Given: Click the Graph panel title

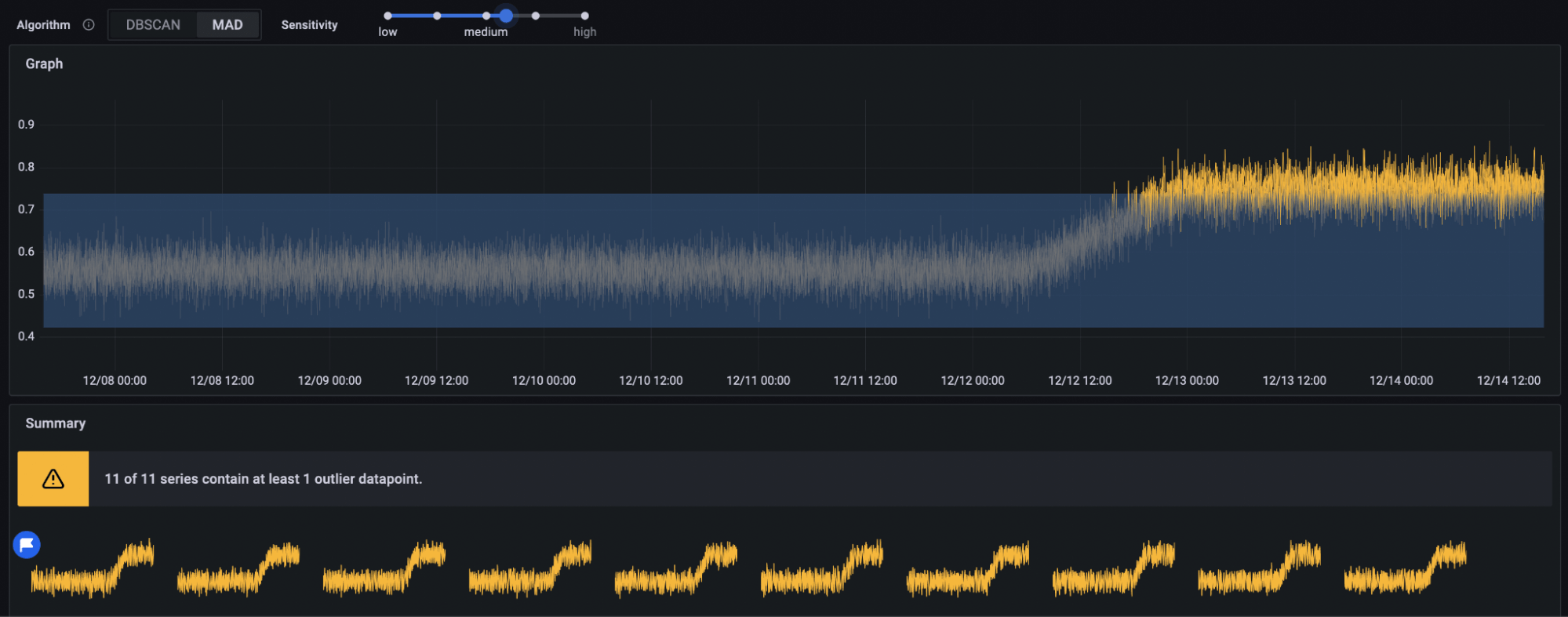Looking at the screenshot, I should 44,64.
